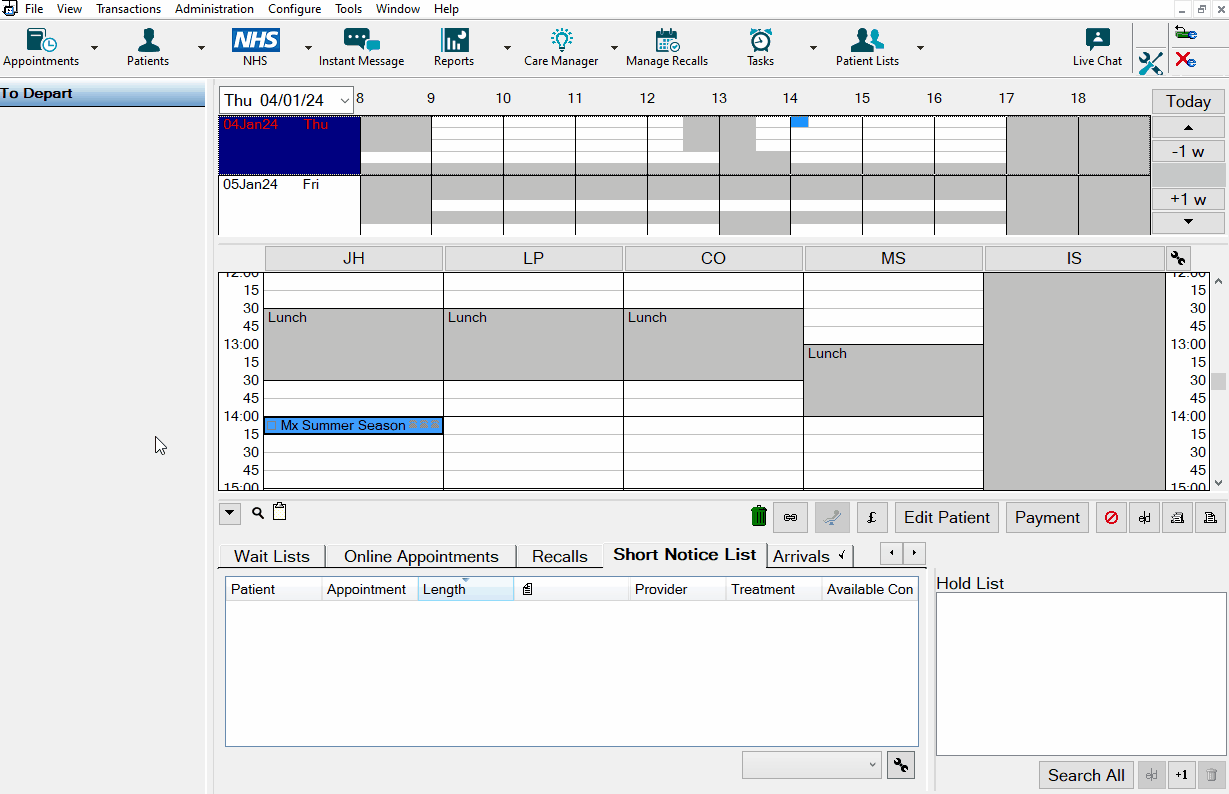Screen dimensions: 1229x794
Task: Click the split appointment icon button
Action: coord(1144,517)
